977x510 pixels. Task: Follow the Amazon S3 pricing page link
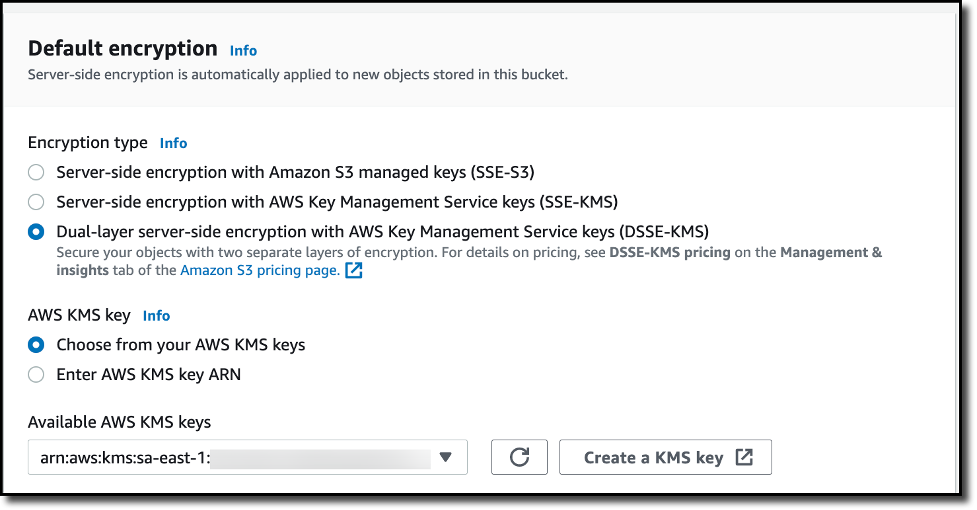pos(259,270)
